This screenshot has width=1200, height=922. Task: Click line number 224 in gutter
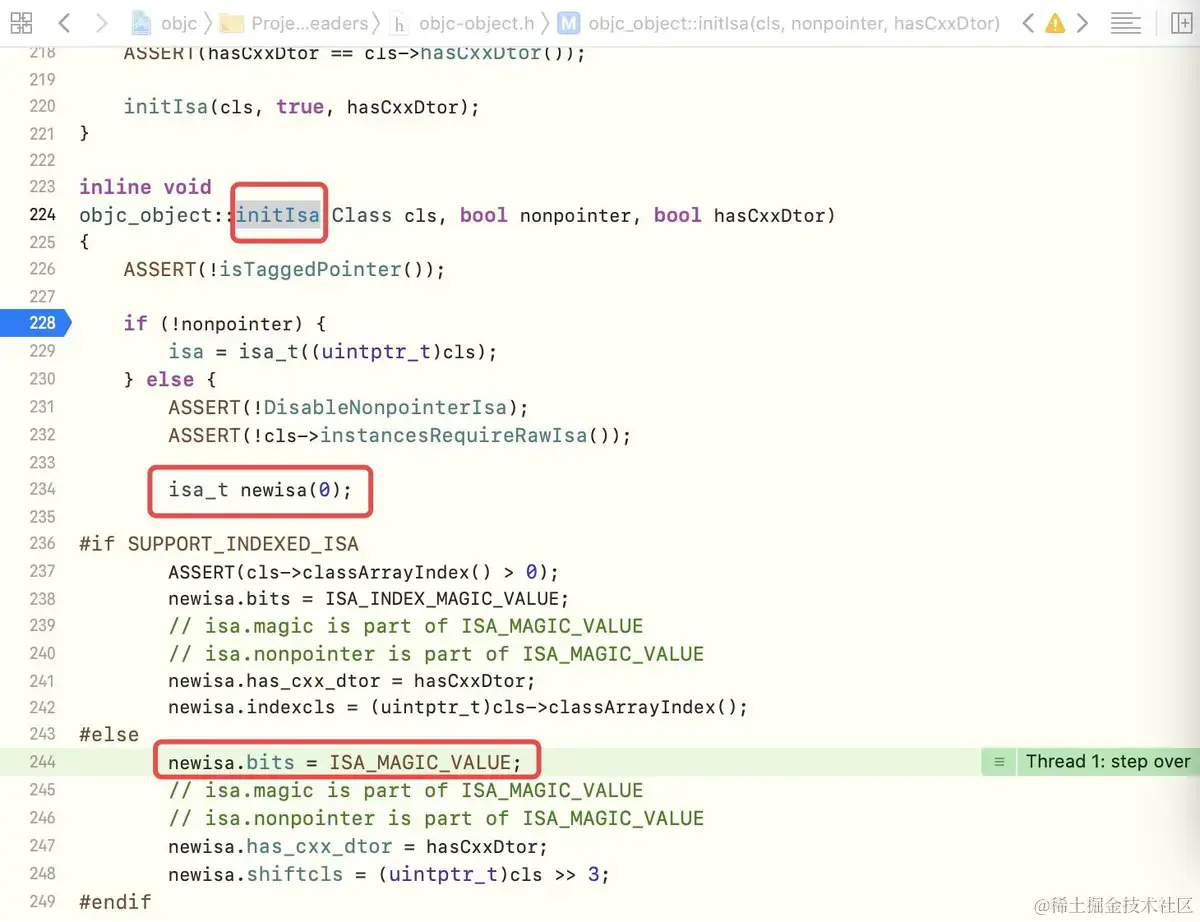42,214
